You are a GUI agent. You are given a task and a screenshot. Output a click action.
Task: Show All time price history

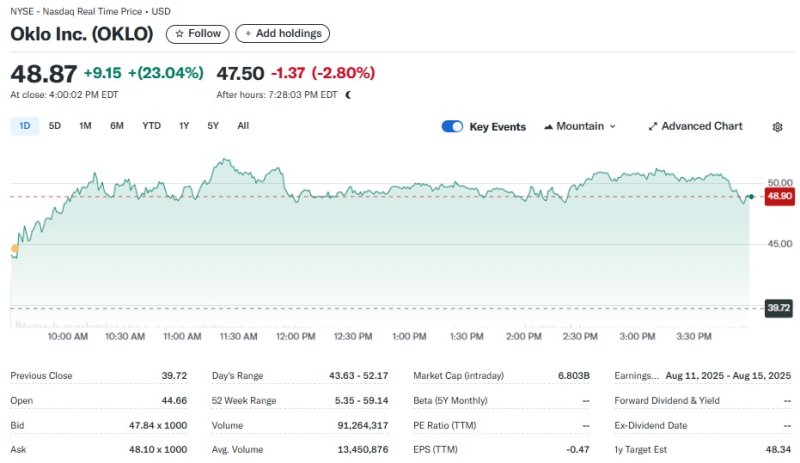point(243,126)
